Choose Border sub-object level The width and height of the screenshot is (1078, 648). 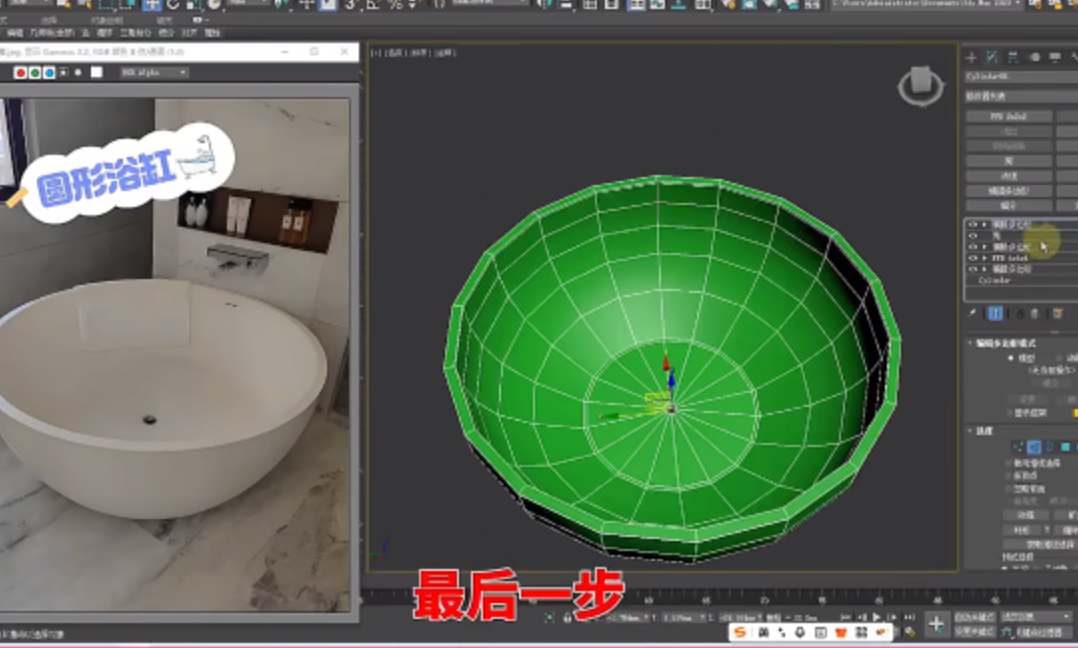1050,447
